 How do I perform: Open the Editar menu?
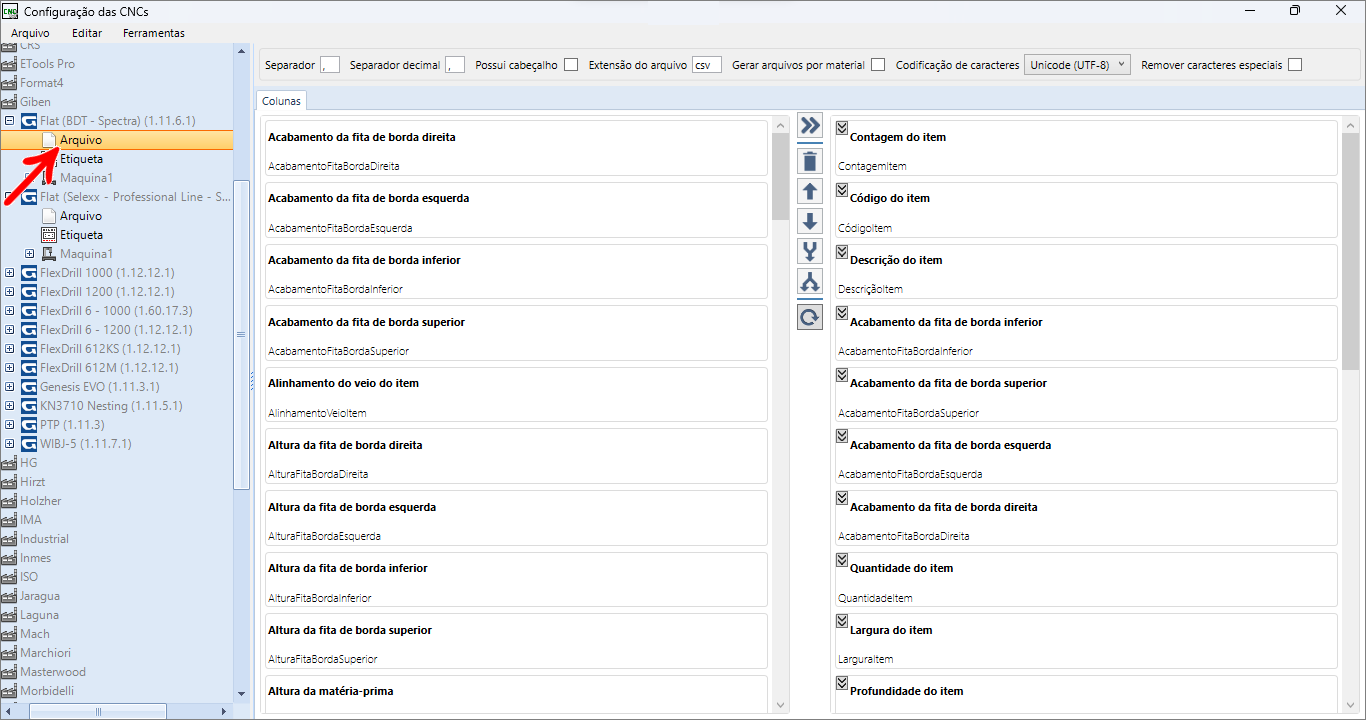point(87,33)
